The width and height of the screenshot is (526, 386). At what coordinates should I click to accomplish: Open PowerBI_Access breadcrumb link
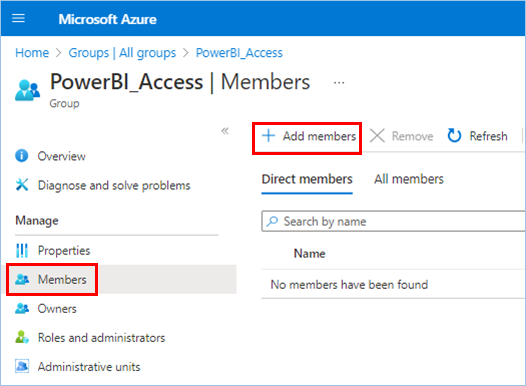(239, 53)
